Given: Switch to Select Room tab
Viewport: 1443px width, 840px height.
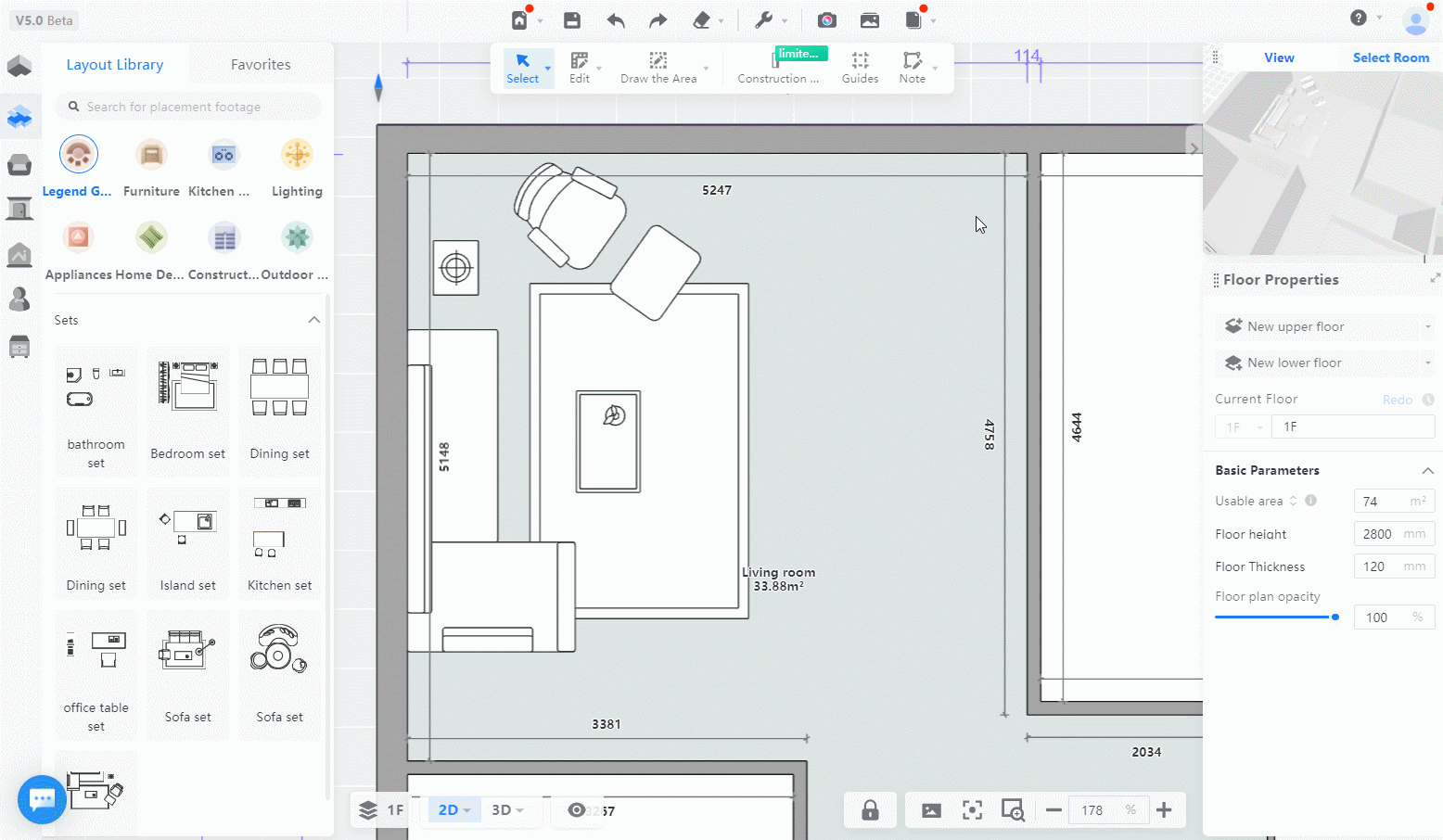Looking at the screenshot, I should [1390, 57].
